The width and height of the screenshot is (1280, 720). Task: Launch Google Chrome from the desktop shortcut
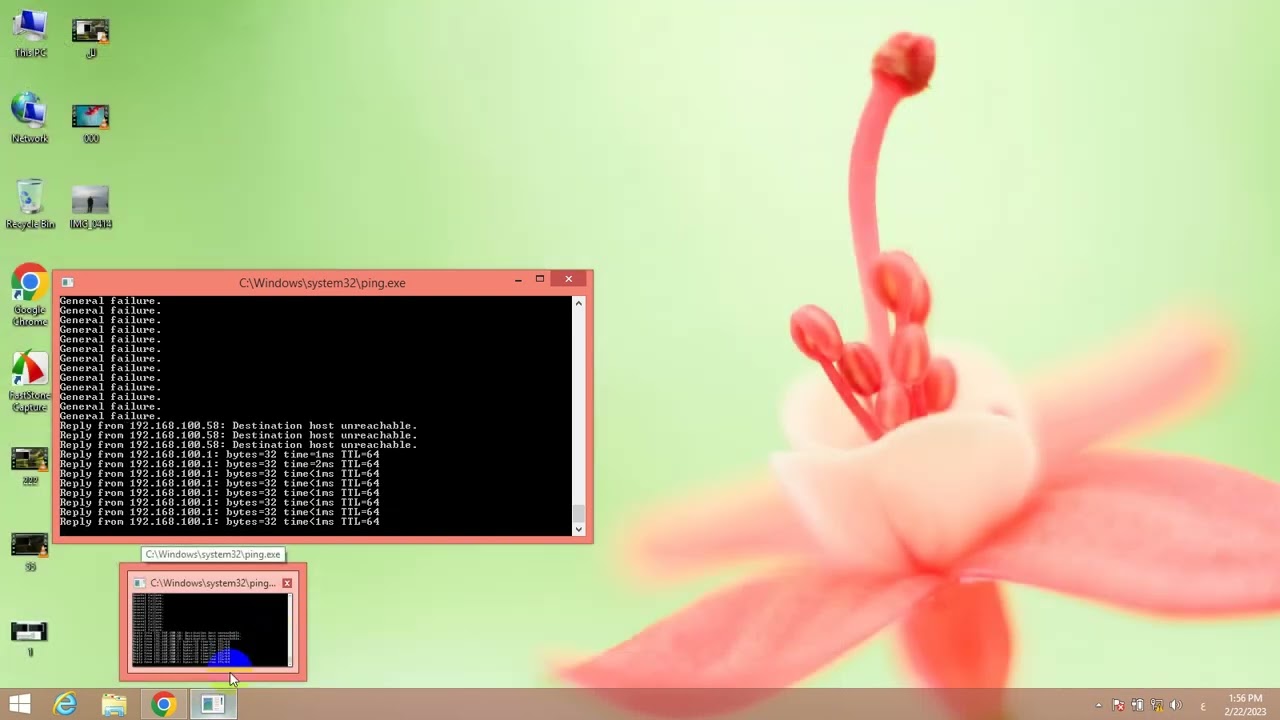click(x=30, y=296)
